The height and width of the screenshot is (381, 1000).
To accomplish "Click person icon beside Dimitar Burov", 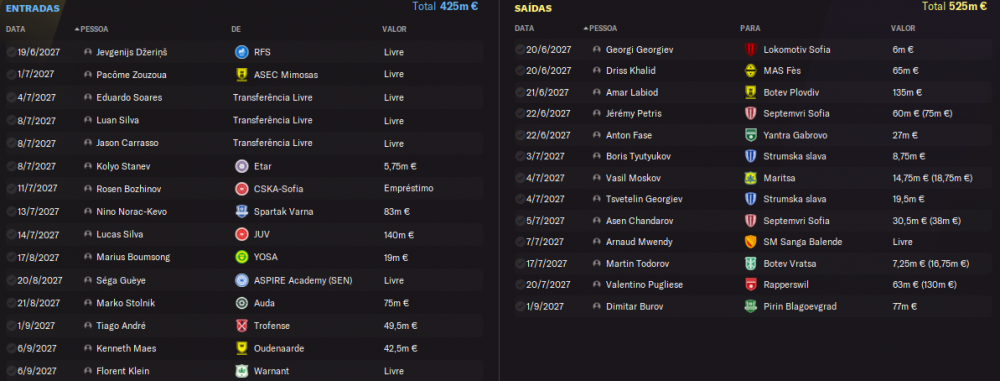I will point(597,306).
